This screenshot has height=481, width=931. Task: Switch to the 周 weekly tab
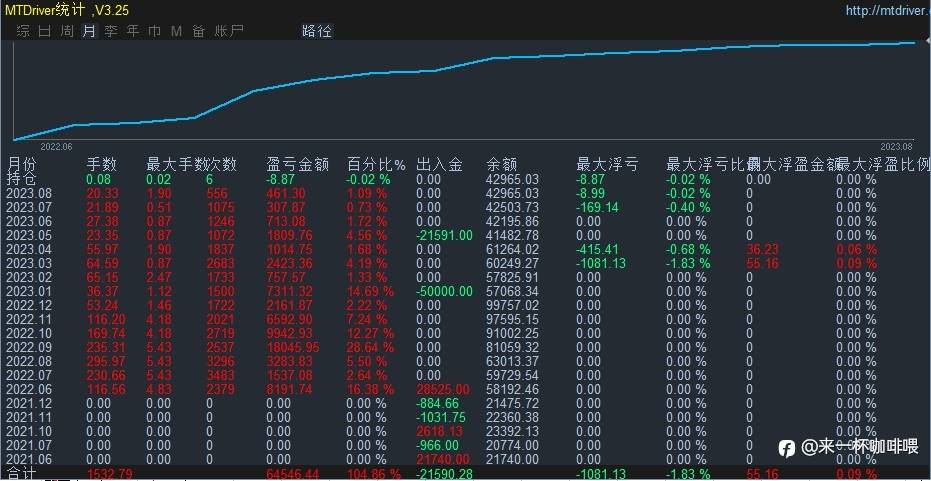(67, 31)
